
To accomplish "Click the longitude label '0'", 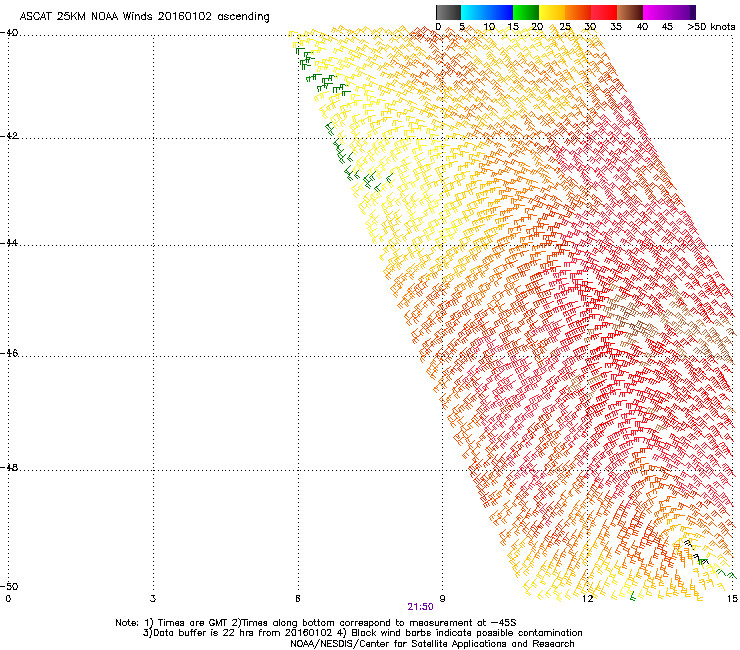I will tap(8, 599).
